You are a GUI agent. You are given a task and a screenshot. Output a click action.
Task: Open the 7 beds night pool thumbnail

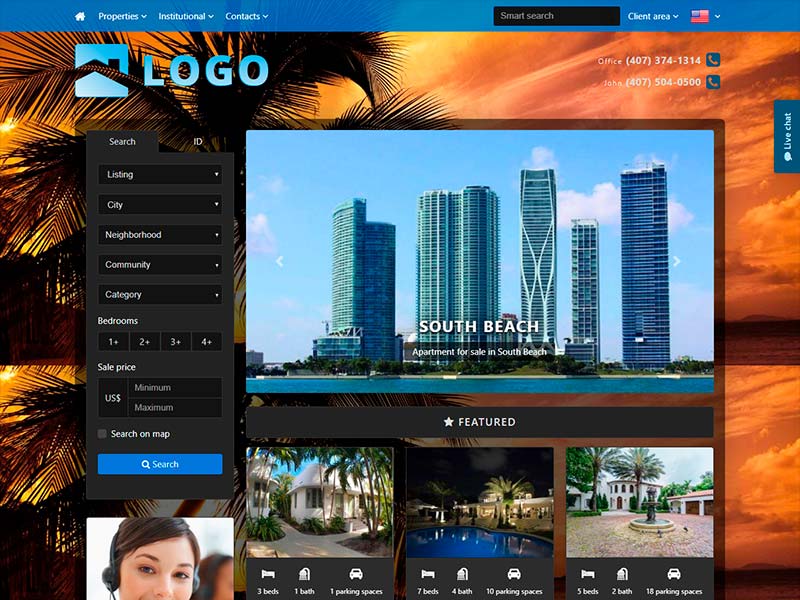click(x=480, y=503)
